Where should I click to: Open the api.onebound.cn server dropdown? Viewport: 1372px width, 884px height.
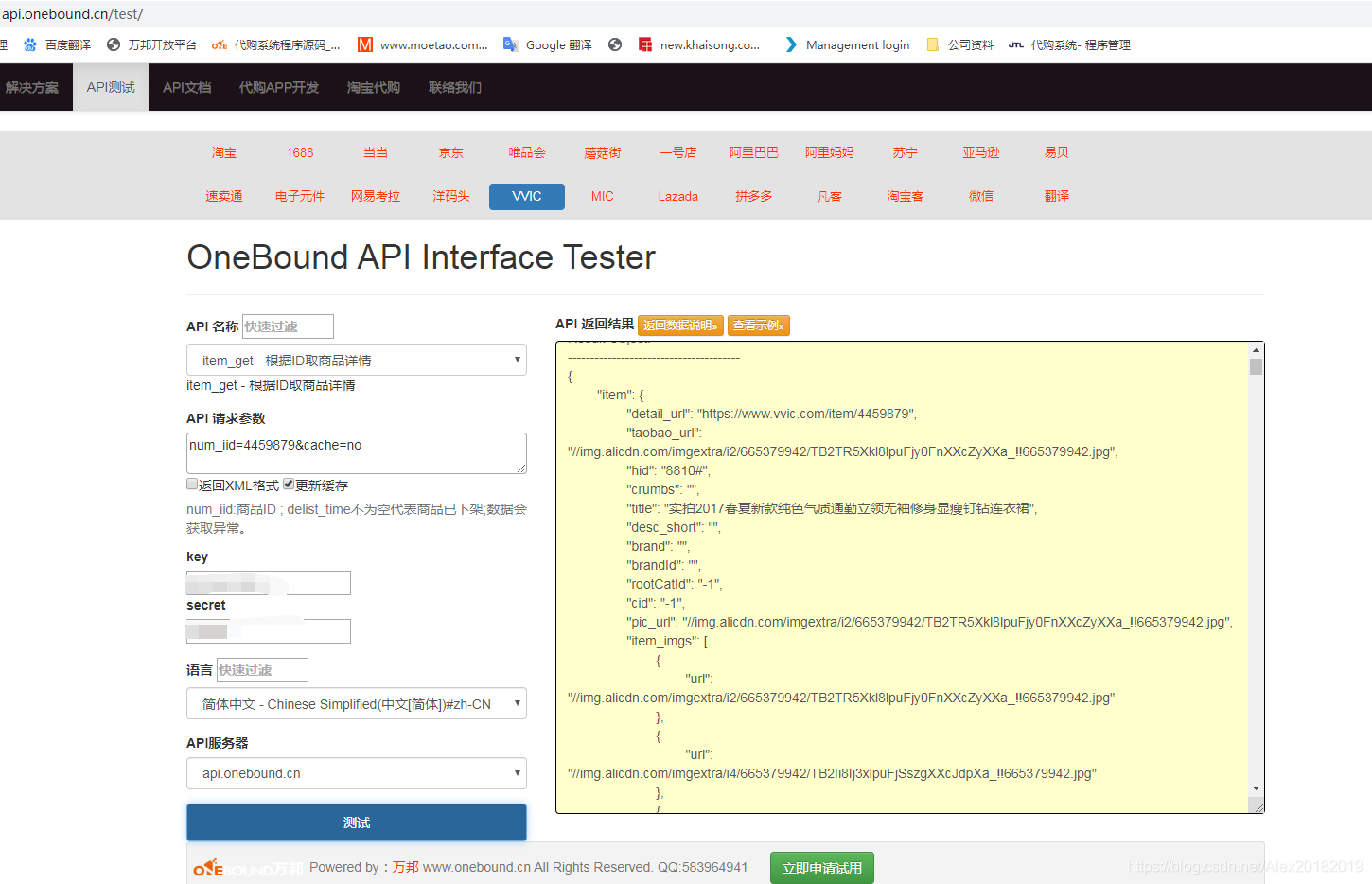point(357,773)
